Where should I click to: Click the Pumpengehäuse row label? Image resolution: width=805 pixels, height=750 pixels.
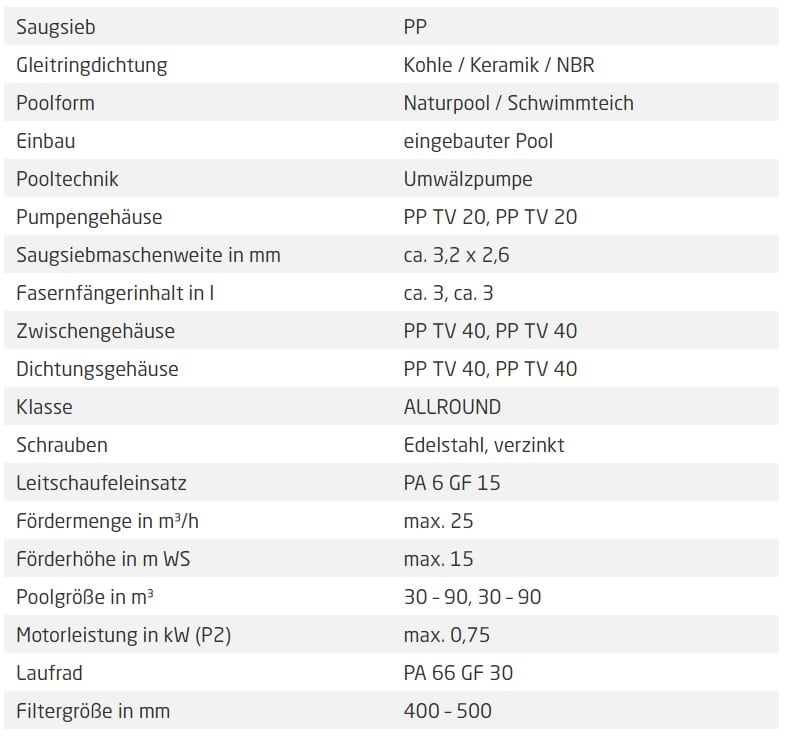(89, 217)
